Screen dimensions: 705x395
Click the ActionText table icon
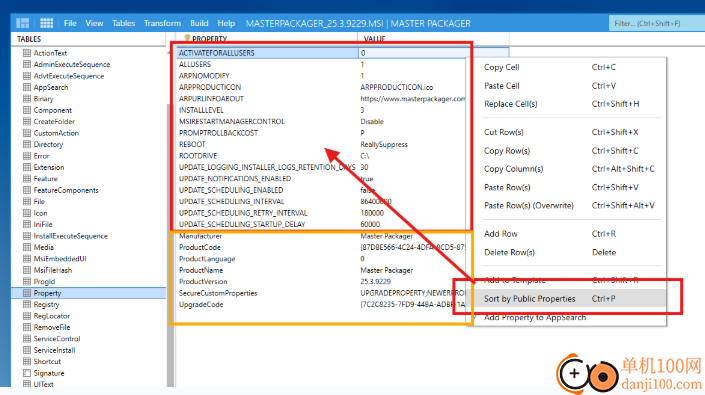pyautogui.click(x=27, y=53)
